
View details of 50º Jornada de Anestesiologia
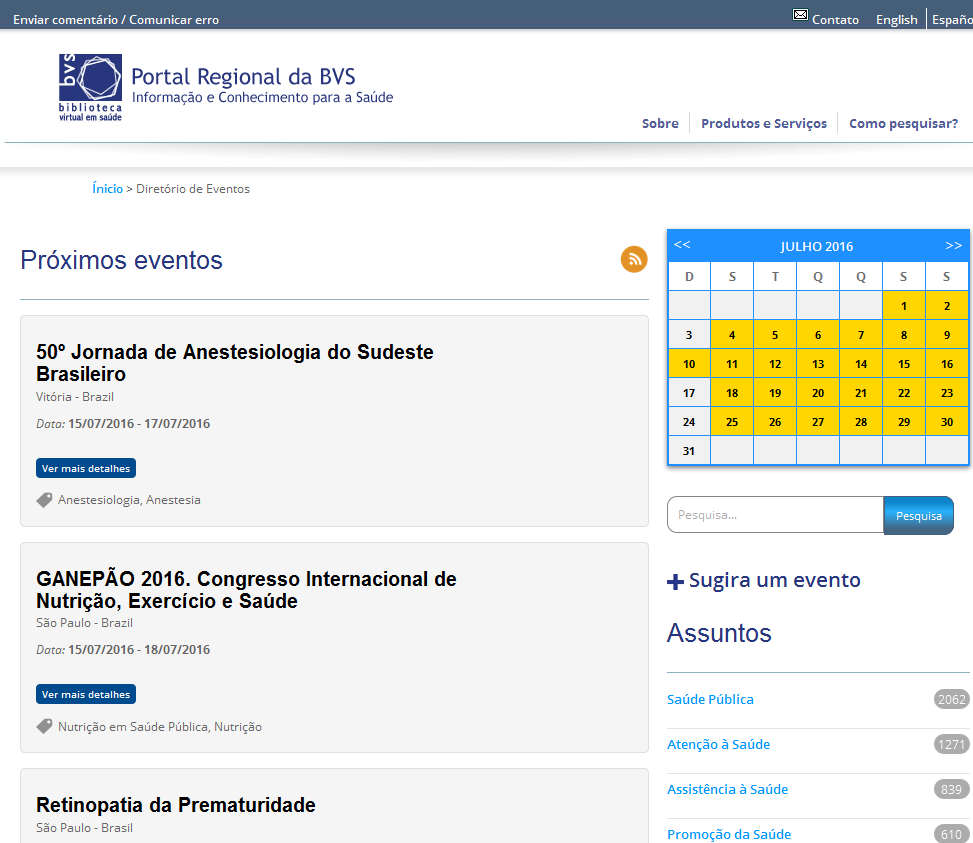pos(86,468)
